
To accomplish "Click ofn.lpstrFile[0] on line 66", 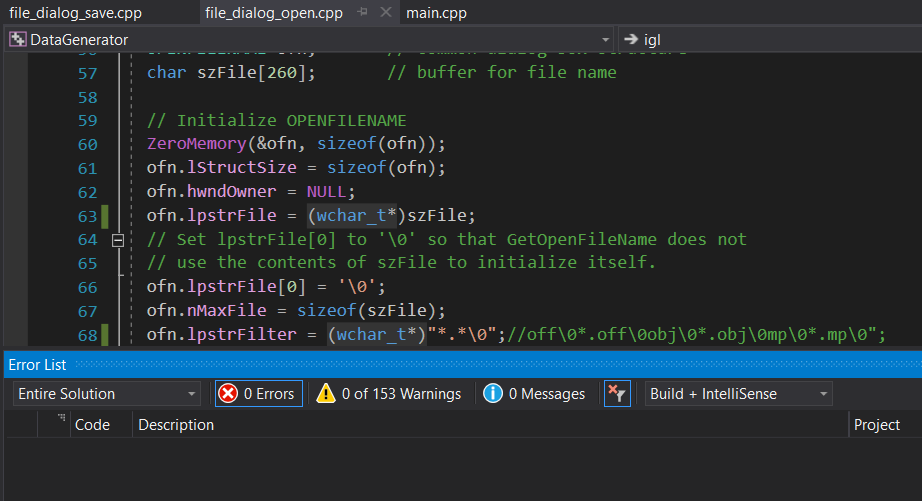I will click(226, 286).
